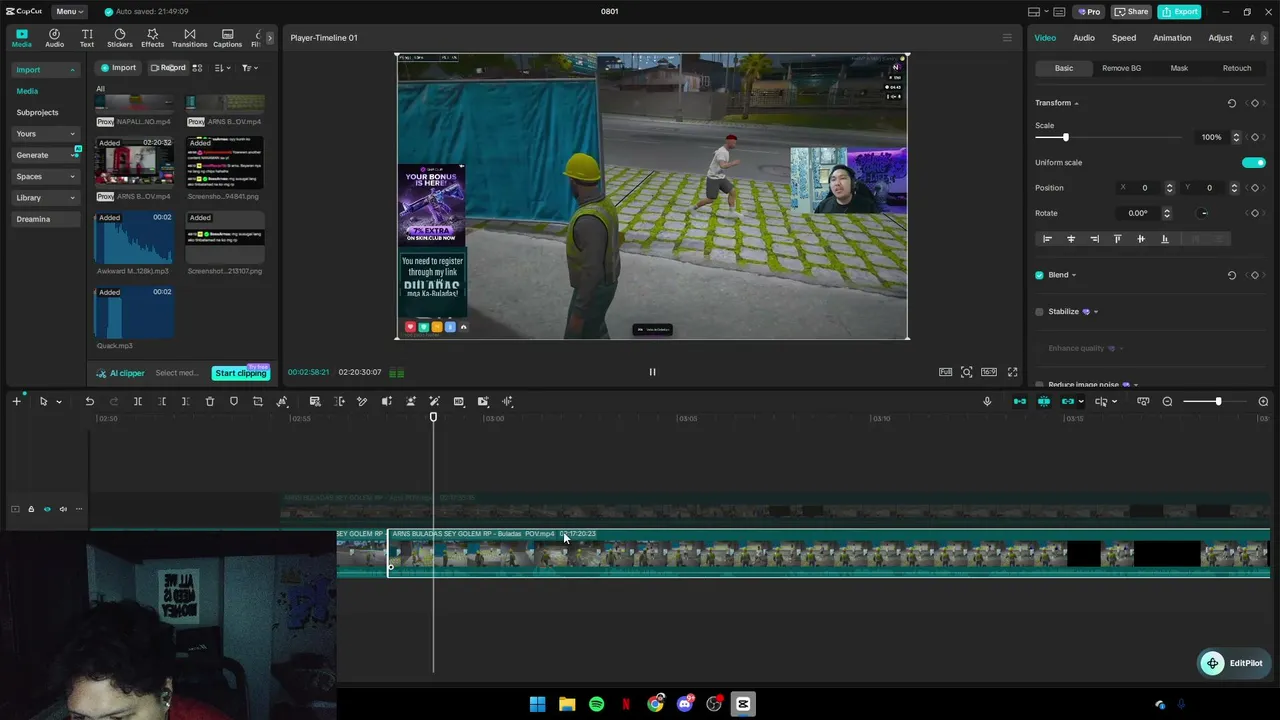Image resolution: width=1280 pixels, height=720 pixels.
Task: Mute the upper timeline track audio
Action: (63, 509)
